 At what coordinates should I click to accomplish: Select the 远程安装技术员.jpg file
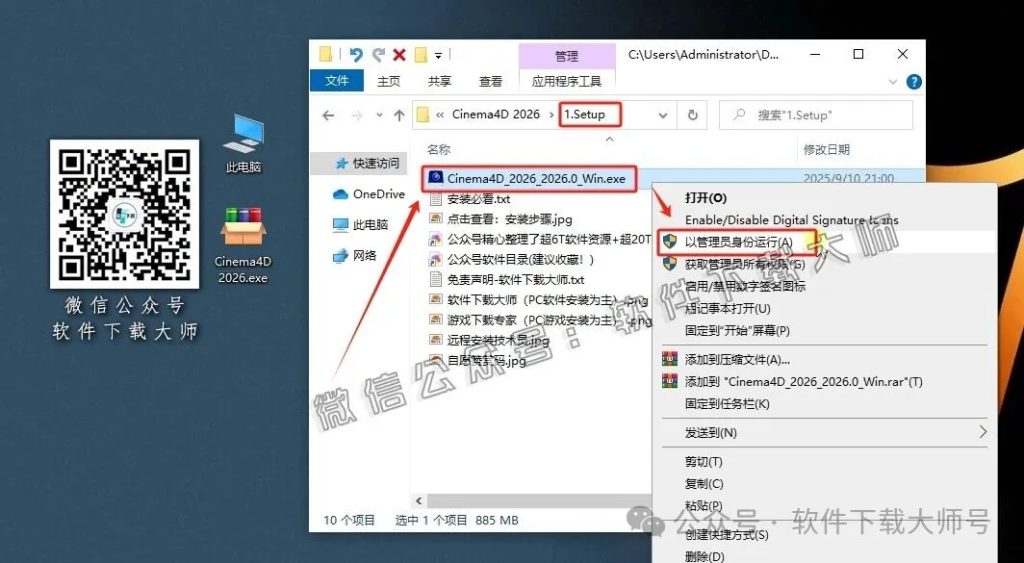click(498, 340)
